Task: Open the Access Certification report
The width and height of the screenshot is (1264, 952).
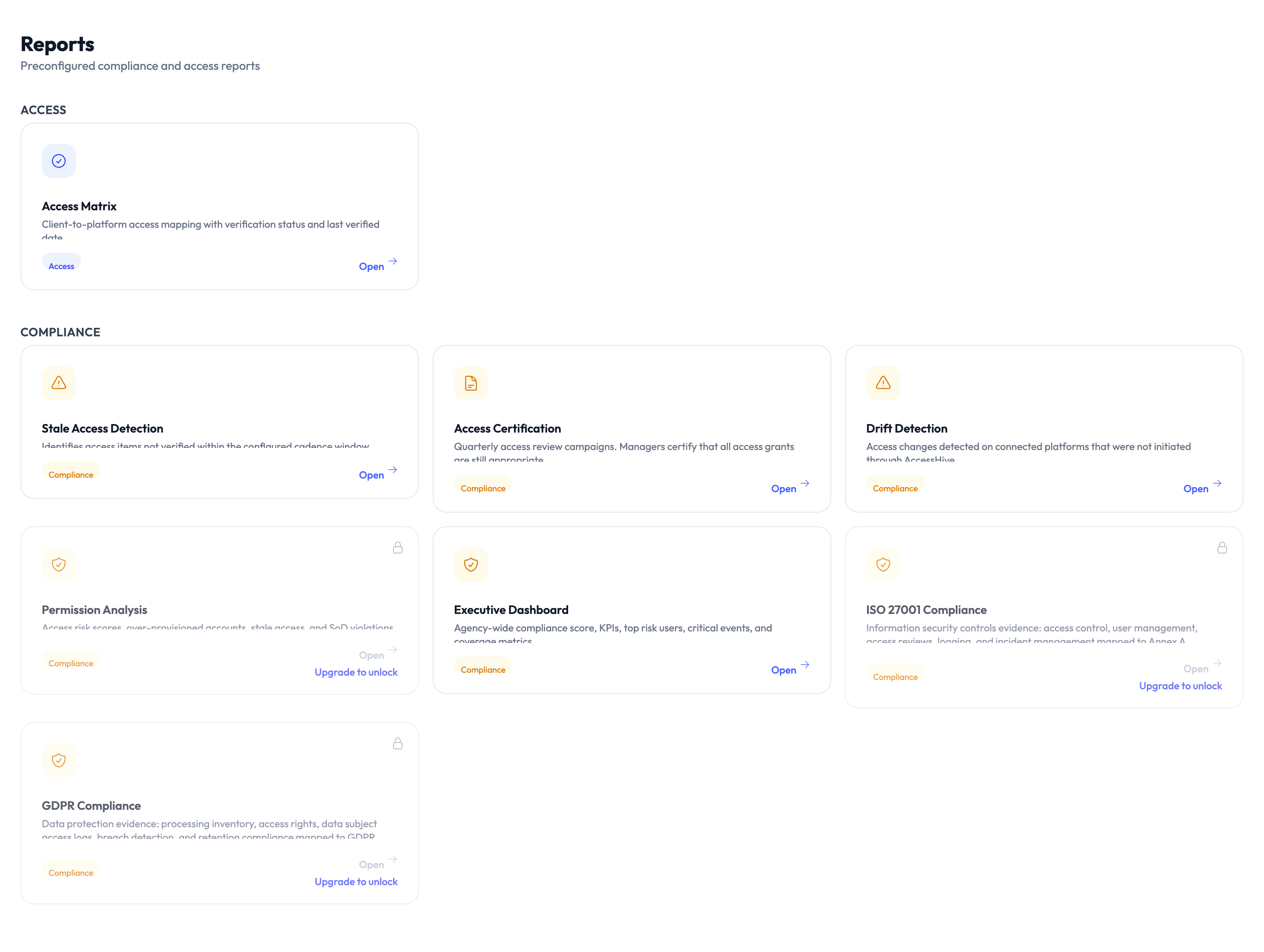Action: click(x=784, y=488)
